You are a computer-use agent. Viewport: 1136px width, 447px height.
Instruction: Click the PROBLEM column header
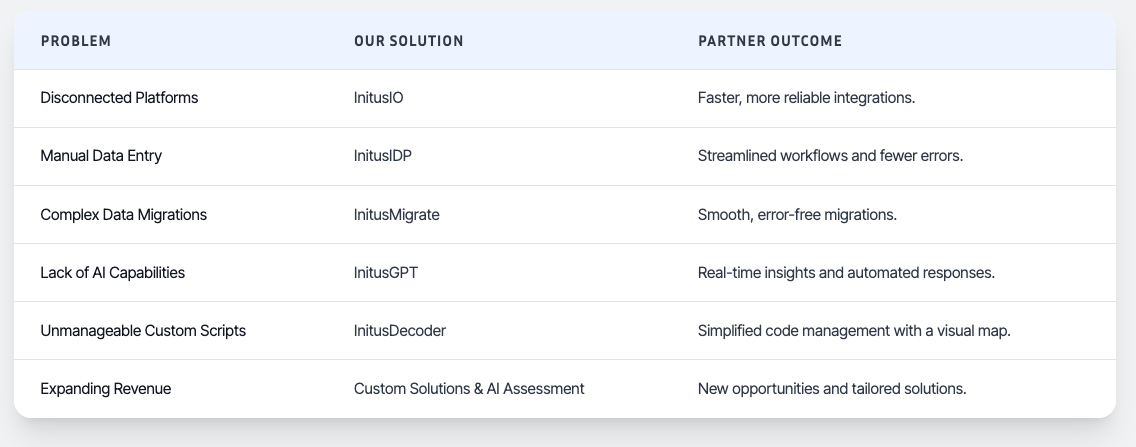point(76,41)
